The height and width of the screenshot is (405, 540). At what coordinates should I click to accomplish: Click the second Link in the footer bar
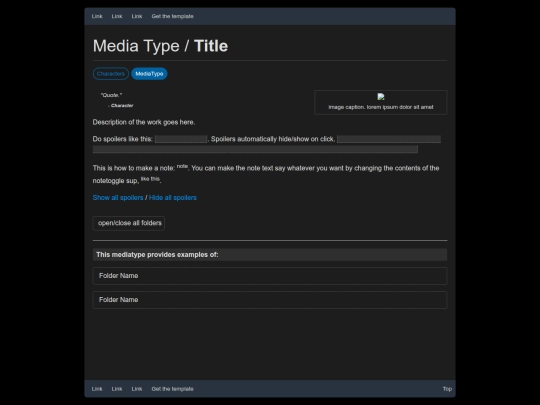point(117,389)
